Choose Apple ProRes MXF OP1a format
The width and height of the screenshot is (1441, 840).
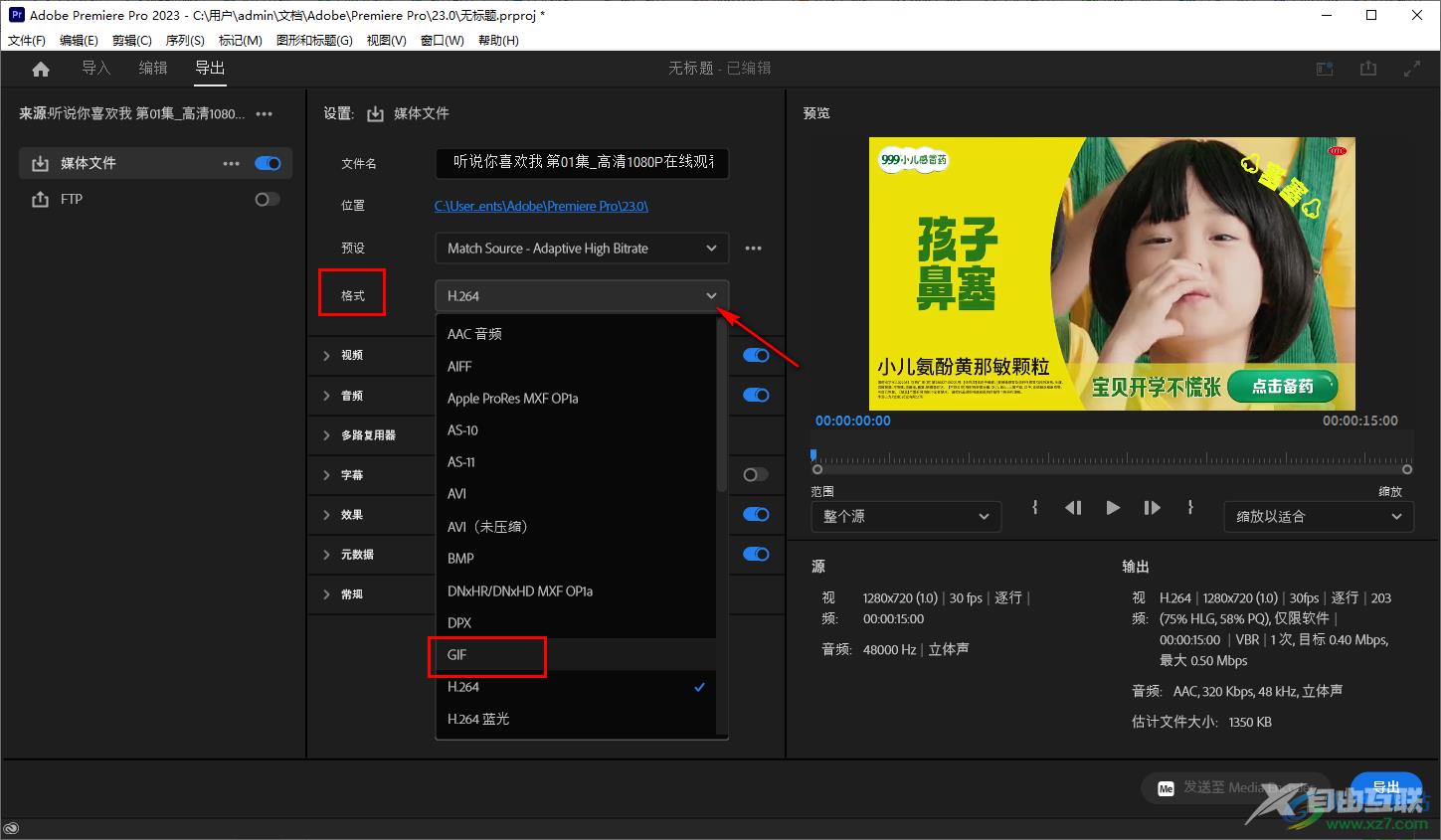pyautogui.click(x=576, y=399)
